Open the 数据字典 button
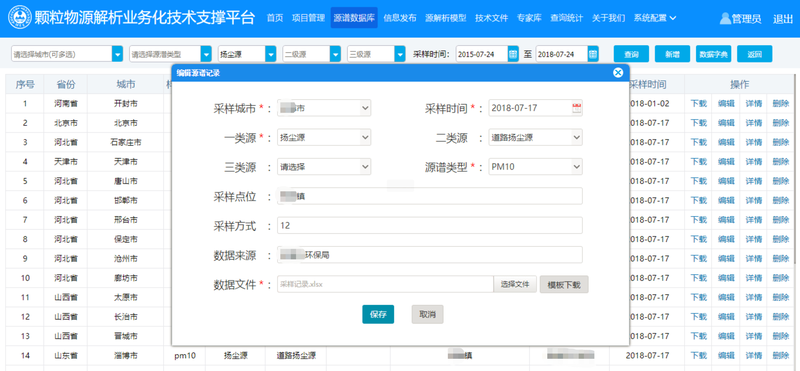 (714, 54)
